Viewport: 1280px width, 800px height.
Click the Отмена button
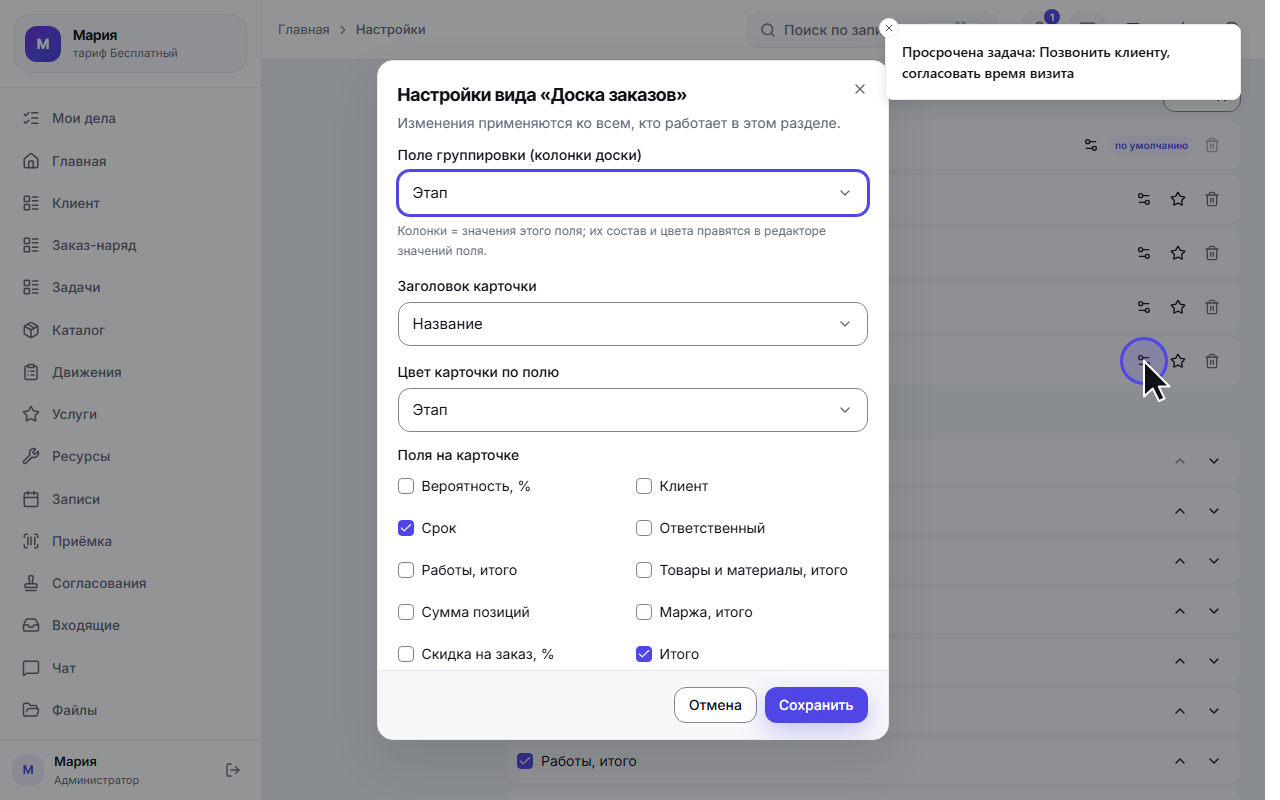pos(715,705)
